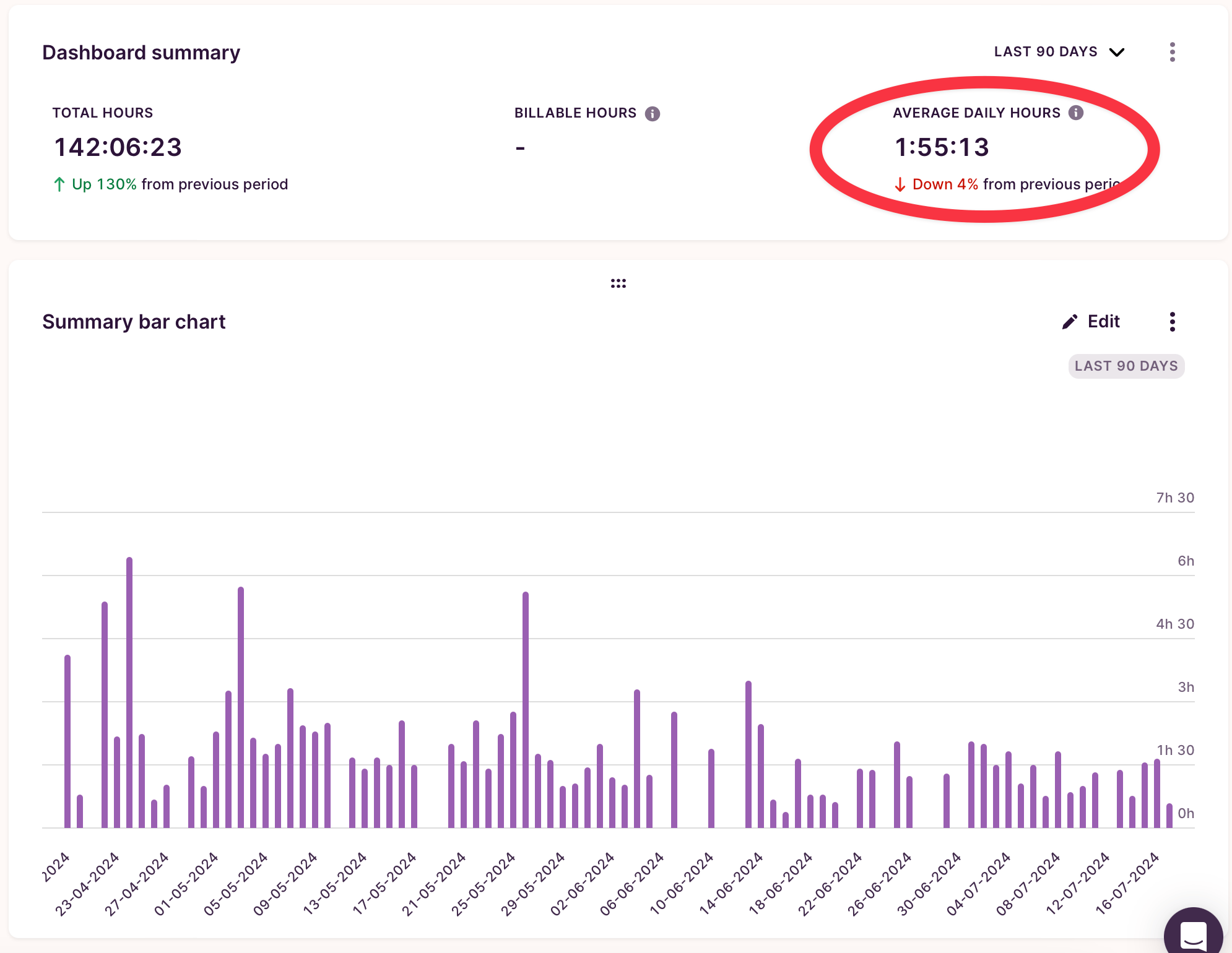Click Billable Hours info icon
This screenshot has width=1232, height=953.
click(x=653, y=113)
